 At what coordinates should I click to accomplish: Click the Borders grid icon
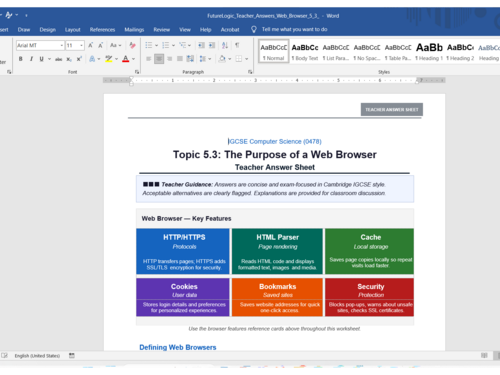(239, 59)
